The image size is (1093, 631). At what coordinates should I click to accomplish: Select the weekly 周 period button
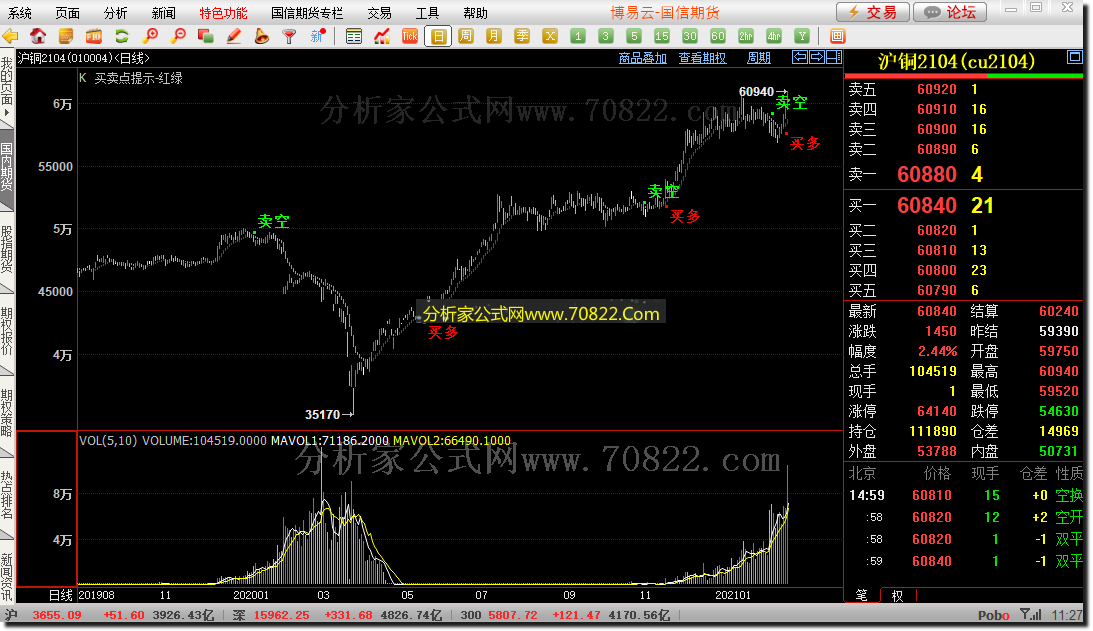tap(466, 36)
